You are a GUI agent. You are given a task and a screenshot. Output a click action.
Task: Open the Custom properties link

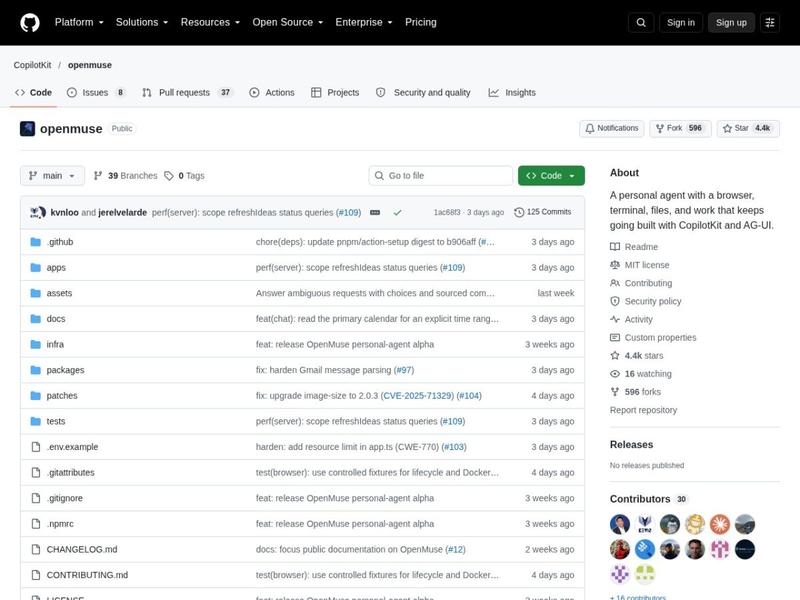click(653, 337)
